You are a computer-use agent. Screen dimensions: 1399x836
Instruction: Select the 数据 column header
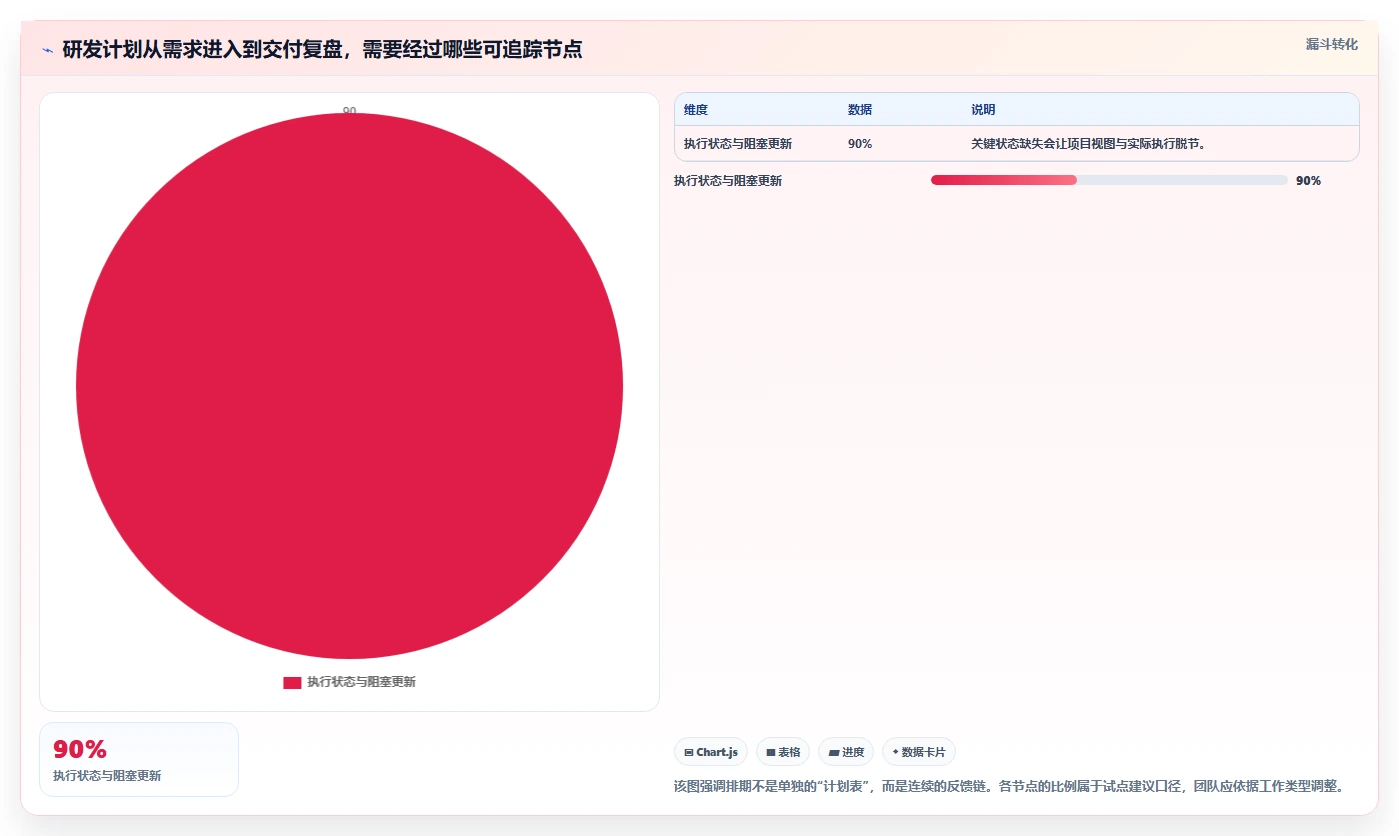pos(860,110)
